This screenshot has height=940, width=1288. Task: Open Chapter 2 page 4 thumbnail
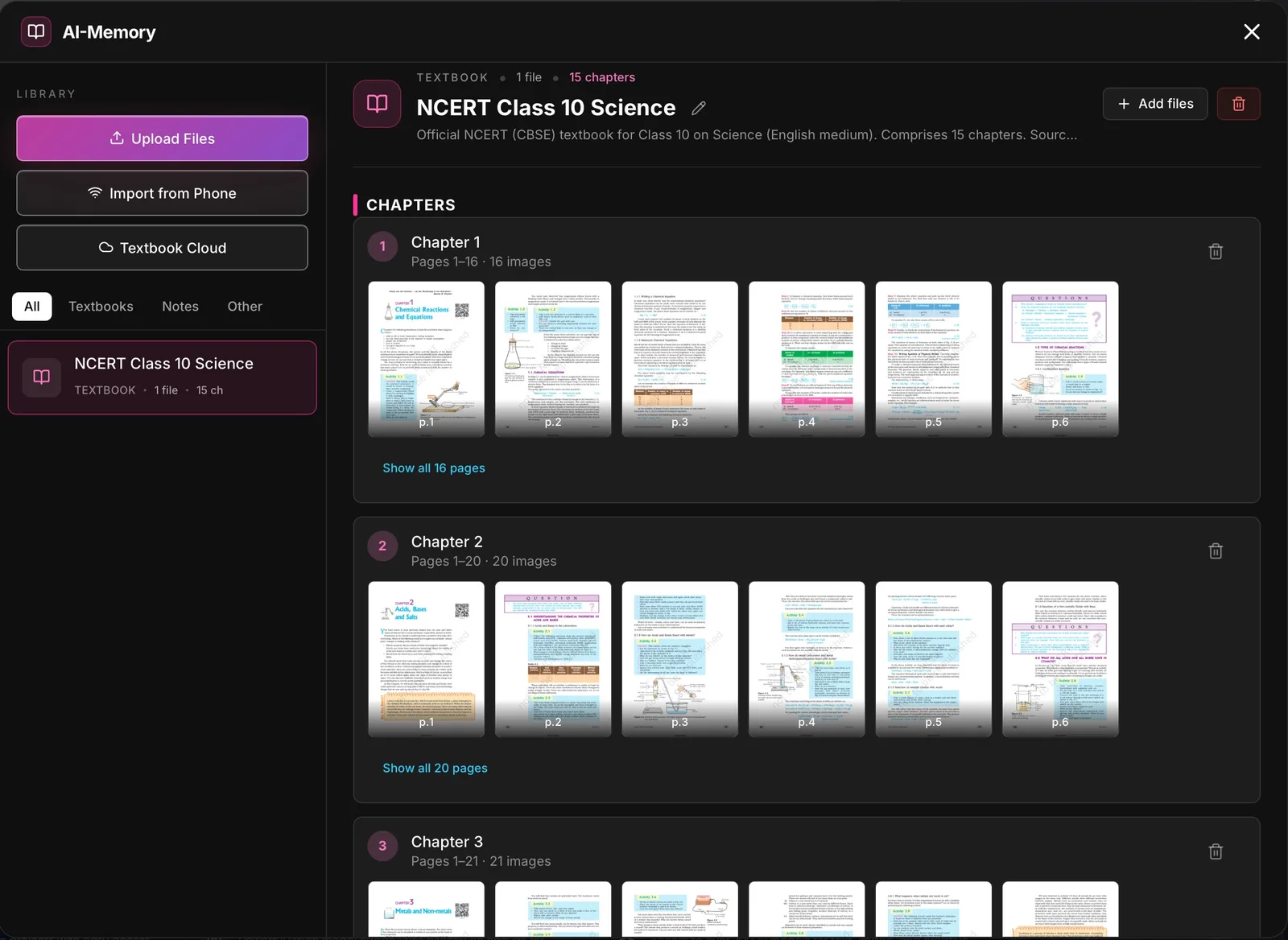point(807,659)
